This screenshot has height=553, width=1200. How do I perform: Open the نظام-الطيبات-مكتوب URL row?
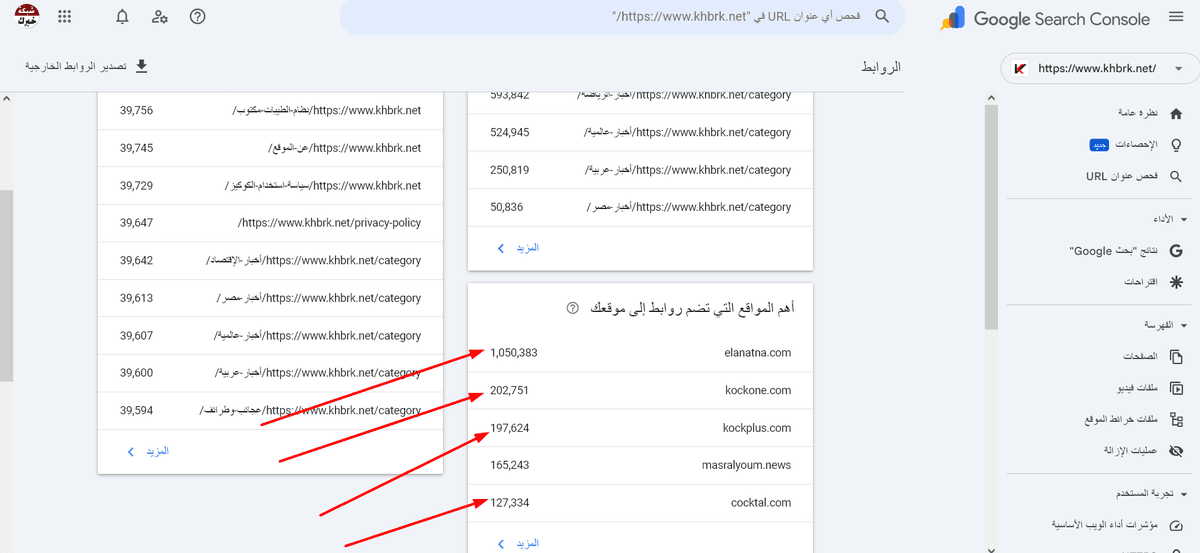(270, 110)
